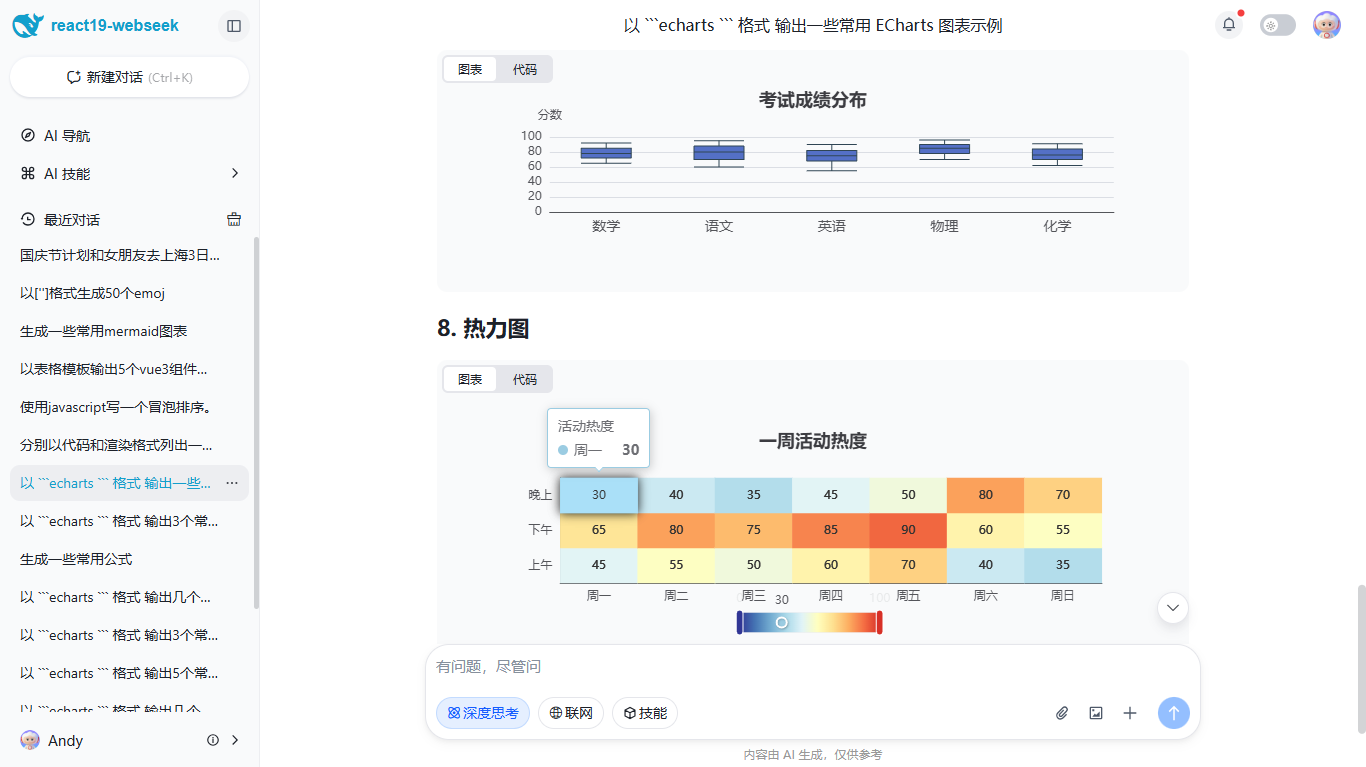Collapse the sidebar with the panel icon

(234, 25)
